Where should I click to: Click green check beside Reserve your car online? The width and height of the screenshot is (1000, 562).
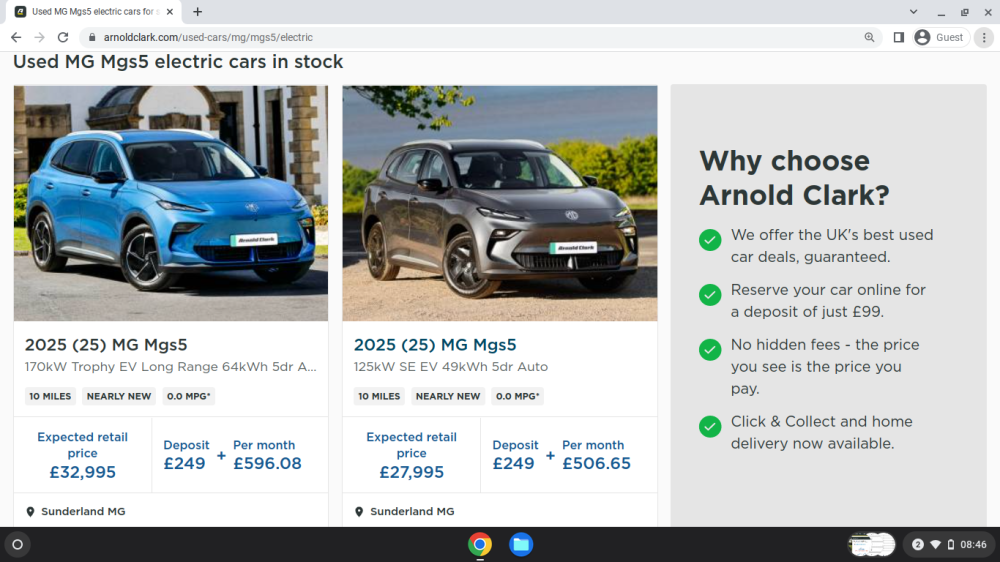[x=710, y=295]
